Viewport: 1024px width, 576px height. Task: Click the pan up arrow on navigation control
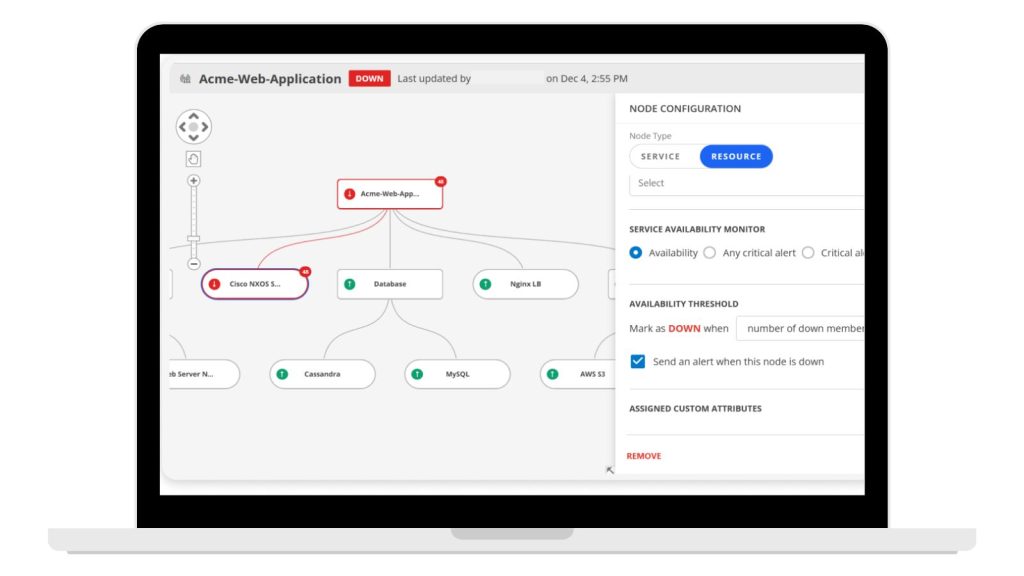pyautogui.click(x=194, y=115)
